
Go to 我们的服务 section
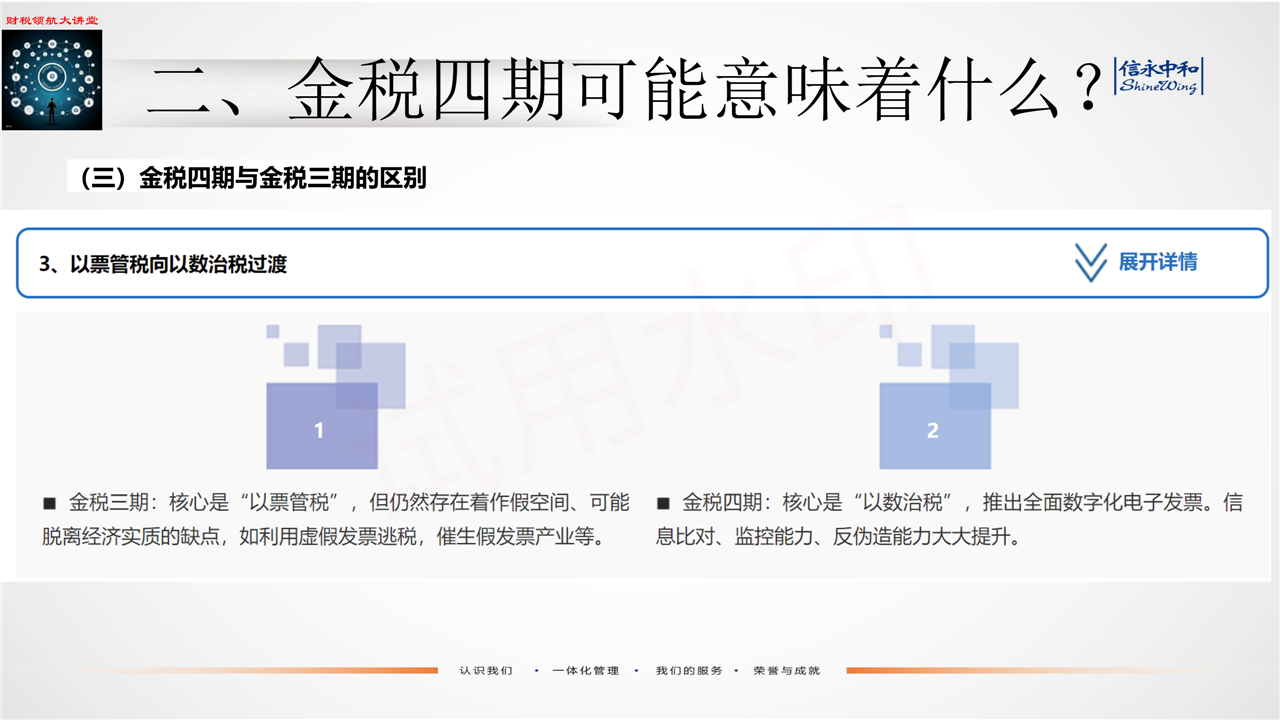[x=689, y=670]
